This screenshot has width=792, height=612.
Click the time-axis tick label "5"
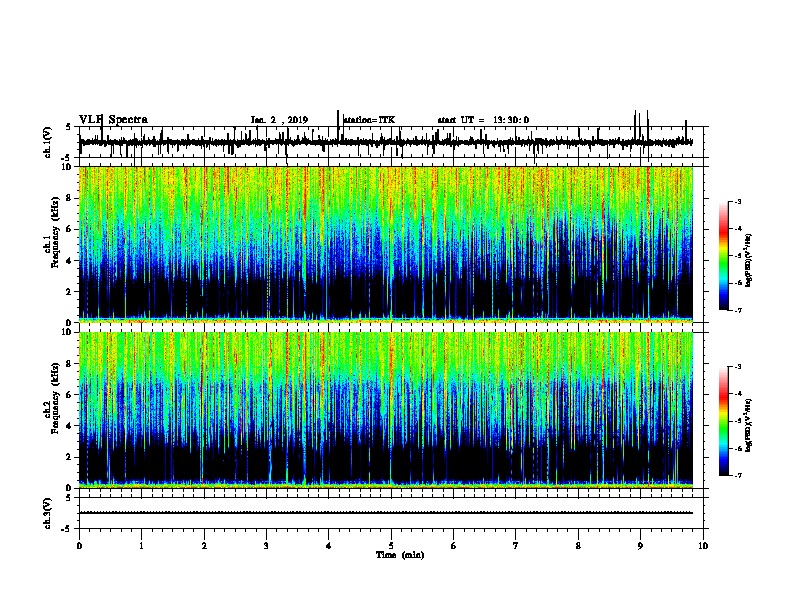pyautogui.click(x=391, y=546)
